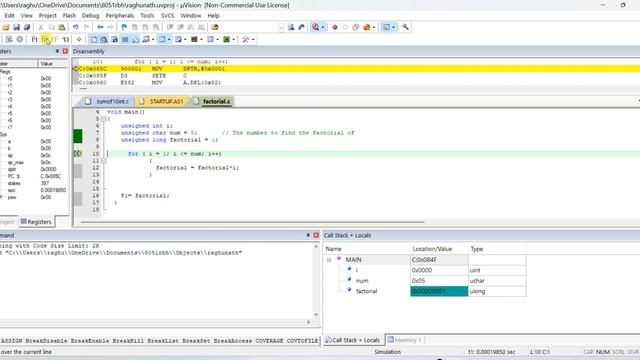640x360 pixels.
Task: Switch to the Memory 1 tab
Action: [404, 340]
